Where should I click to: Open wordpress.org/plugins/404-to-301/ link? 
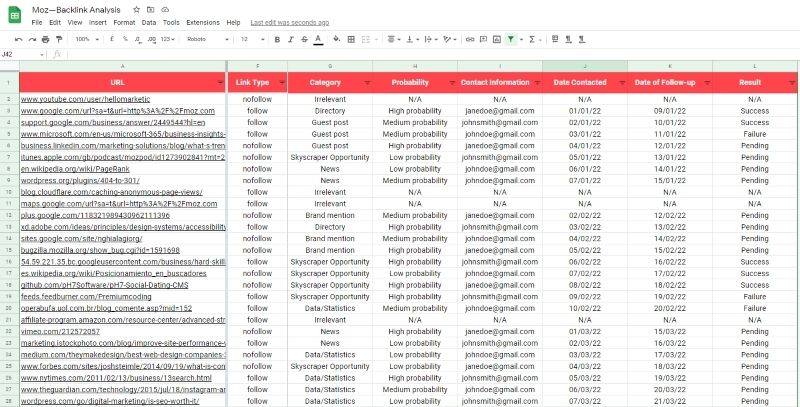pyautogui.click(x=80, y=181)
